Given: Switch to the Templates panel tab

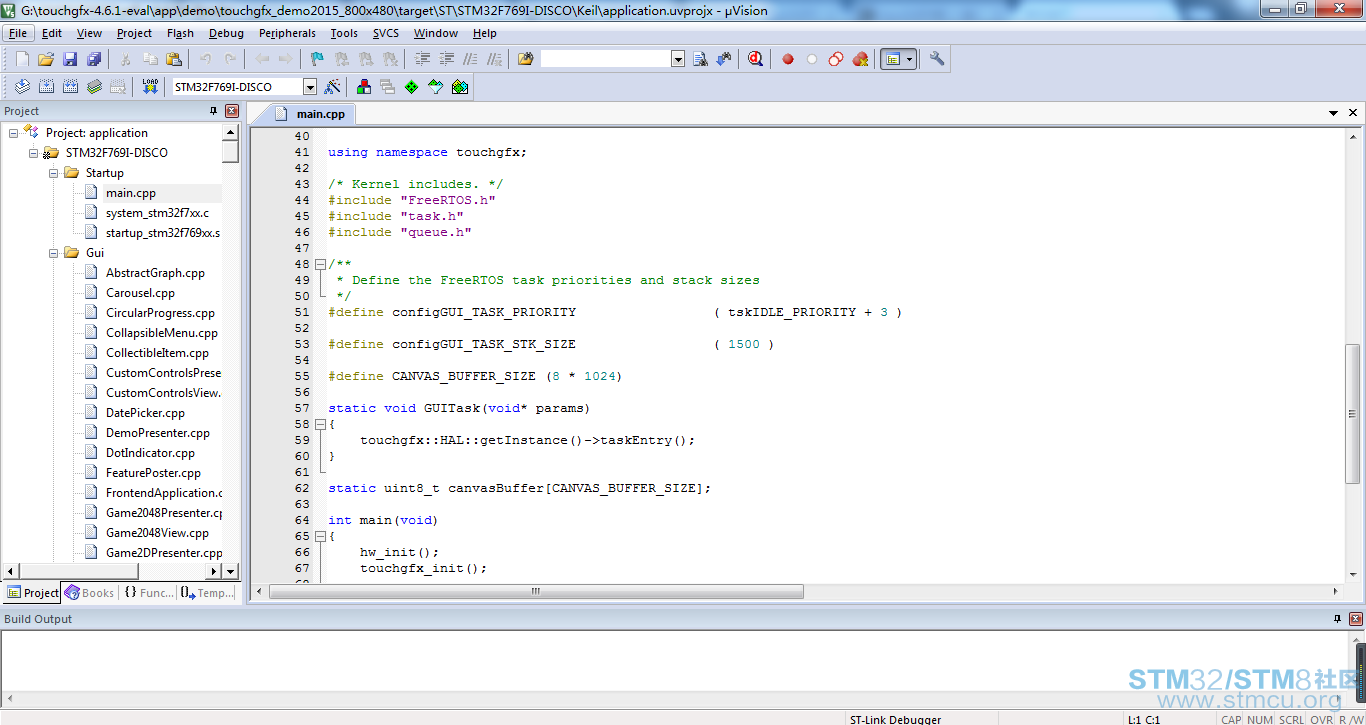Looking at the screenshot, I should pyautogui.click(x=207, y=593).
